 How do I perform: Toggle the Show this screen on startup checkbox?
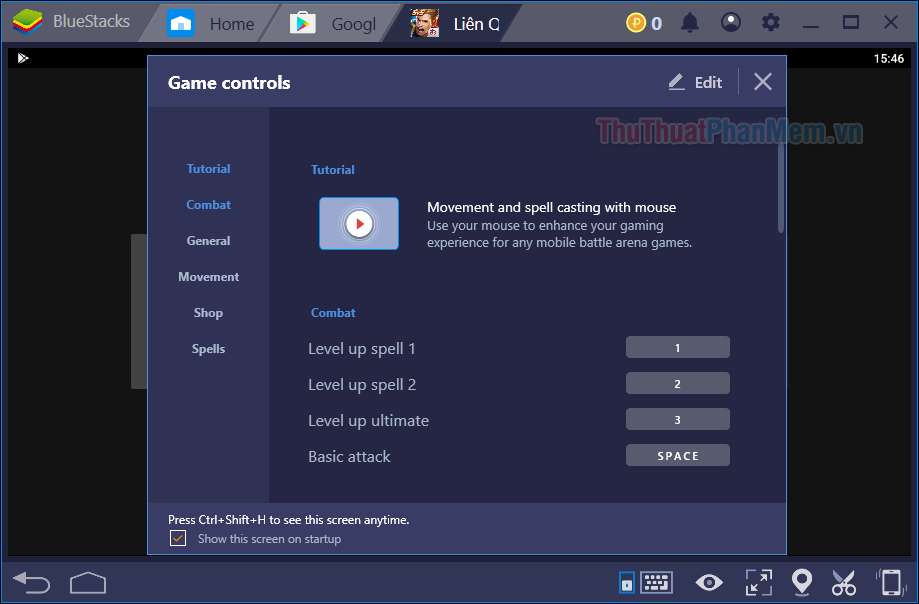pos(177,537)
